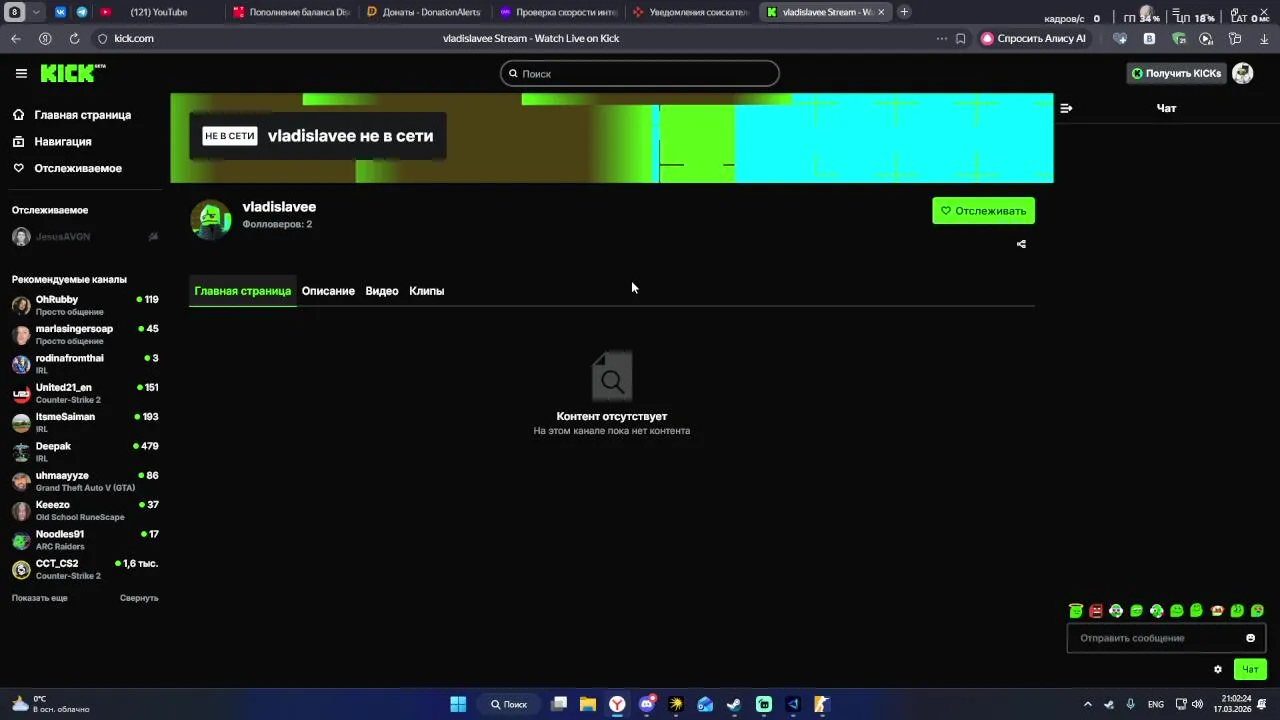Open the Kick hamburger menu

coord(21,73)
